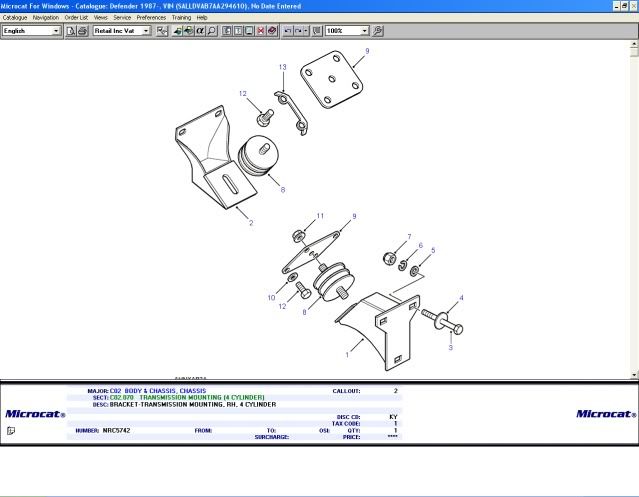
Task: Open the Order List menu
Action: click(76, 18)
